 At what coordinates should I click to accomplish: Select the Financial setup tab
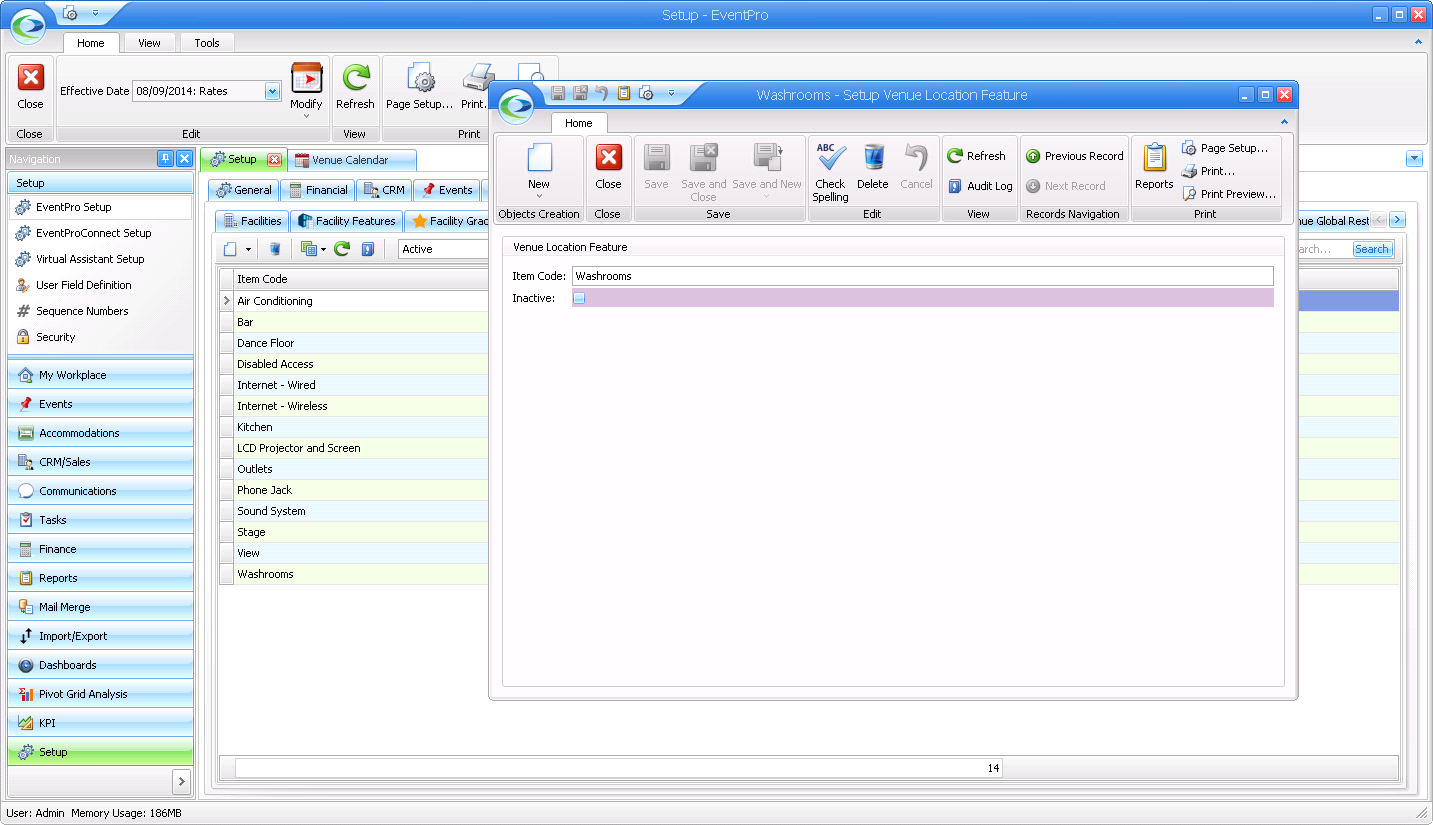tap(318, 190)
